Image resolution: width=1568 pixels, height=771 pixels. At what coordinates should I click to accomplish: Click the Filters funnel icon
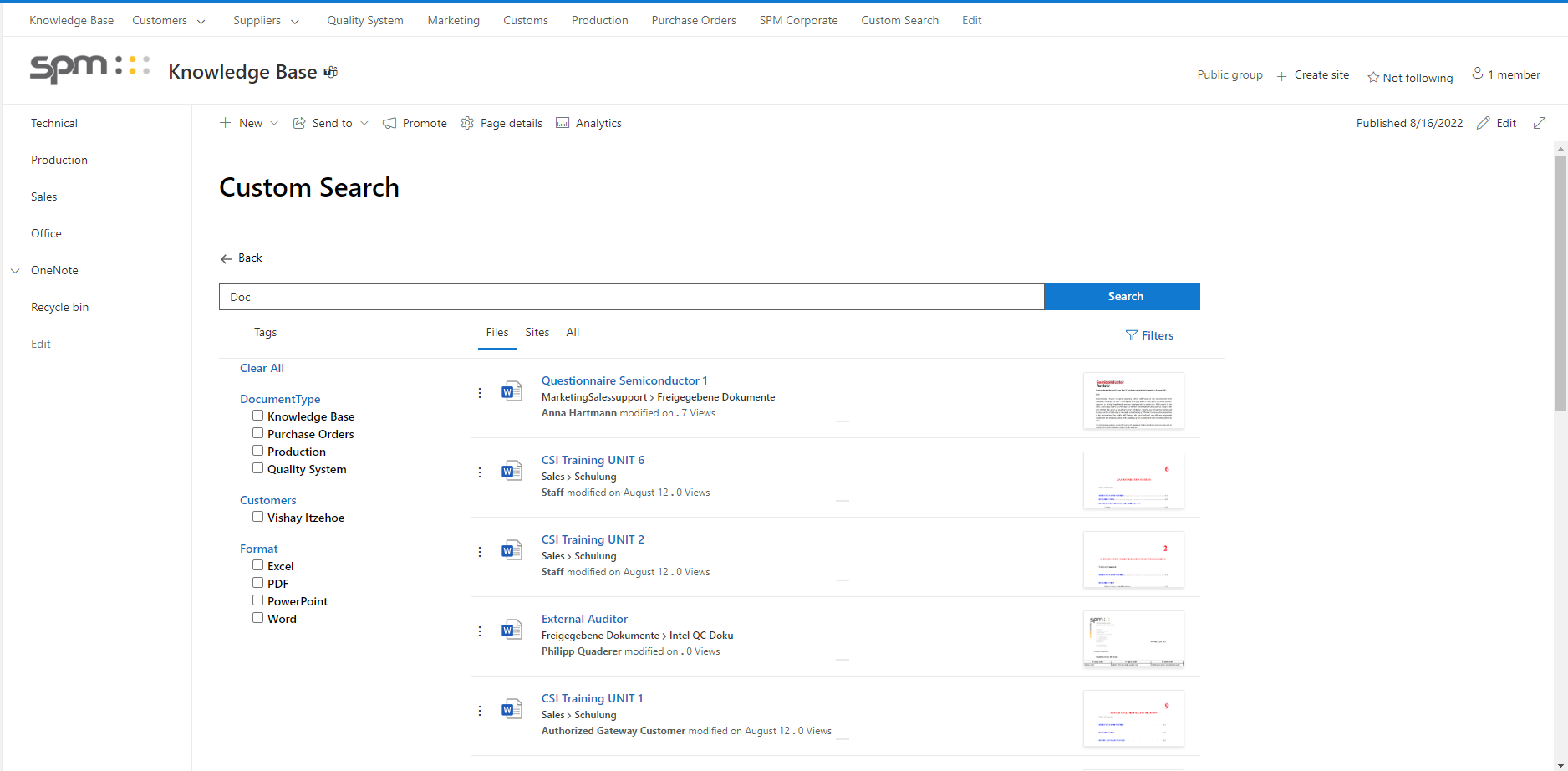(1132, 335)
